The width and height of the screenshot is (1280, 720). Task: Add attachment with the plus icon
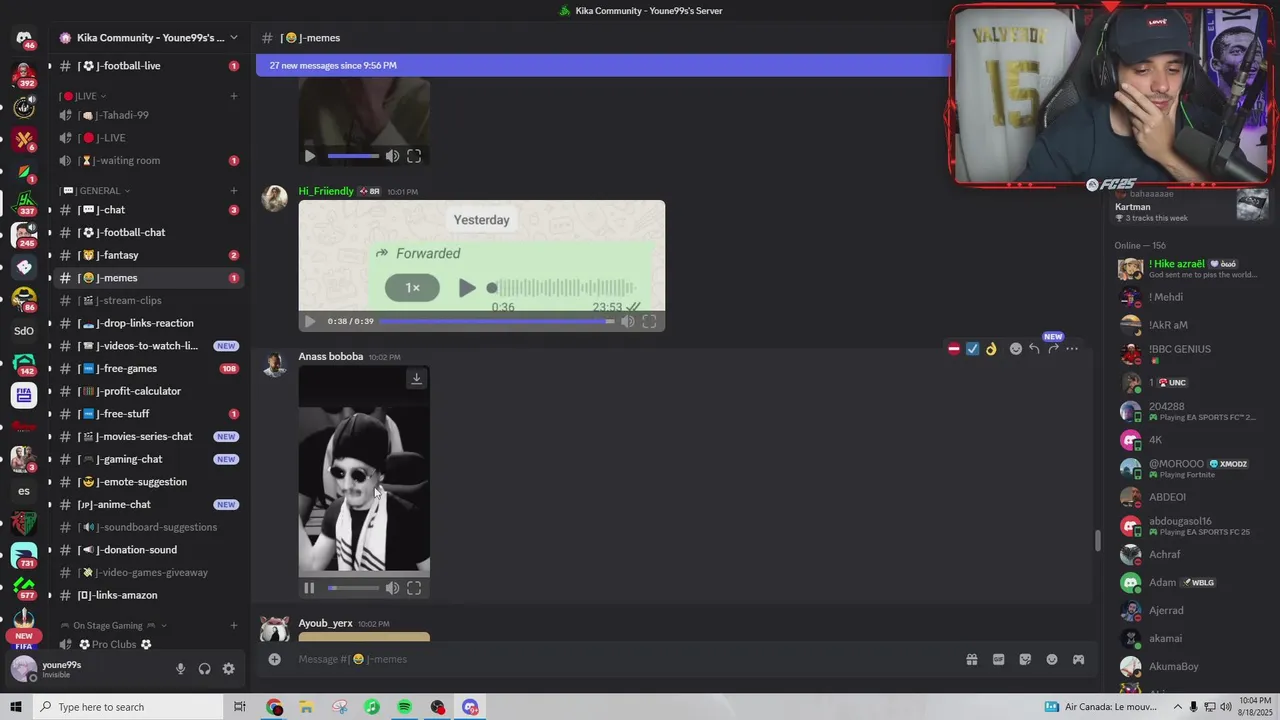click(274, 659)
